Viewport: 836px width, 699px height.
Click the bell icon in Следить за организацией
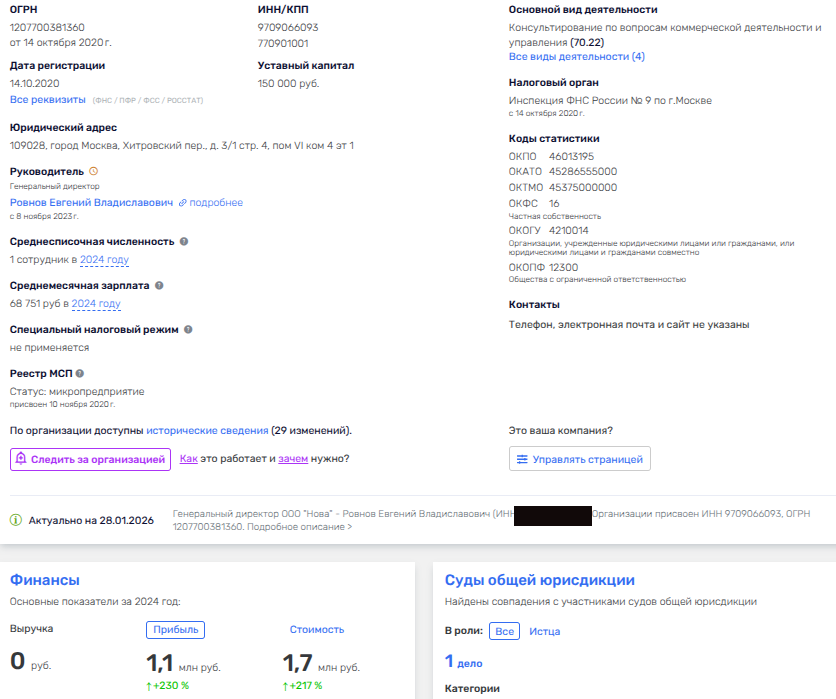[21, 459]
